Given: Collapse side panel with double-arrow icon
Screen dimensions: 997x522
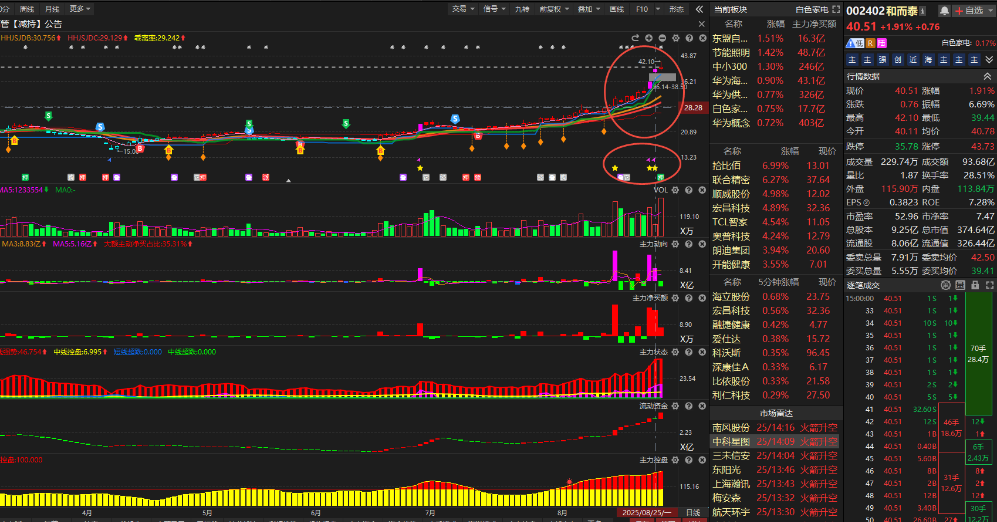Looking at the screenshot, I should (x=699, y=9).
